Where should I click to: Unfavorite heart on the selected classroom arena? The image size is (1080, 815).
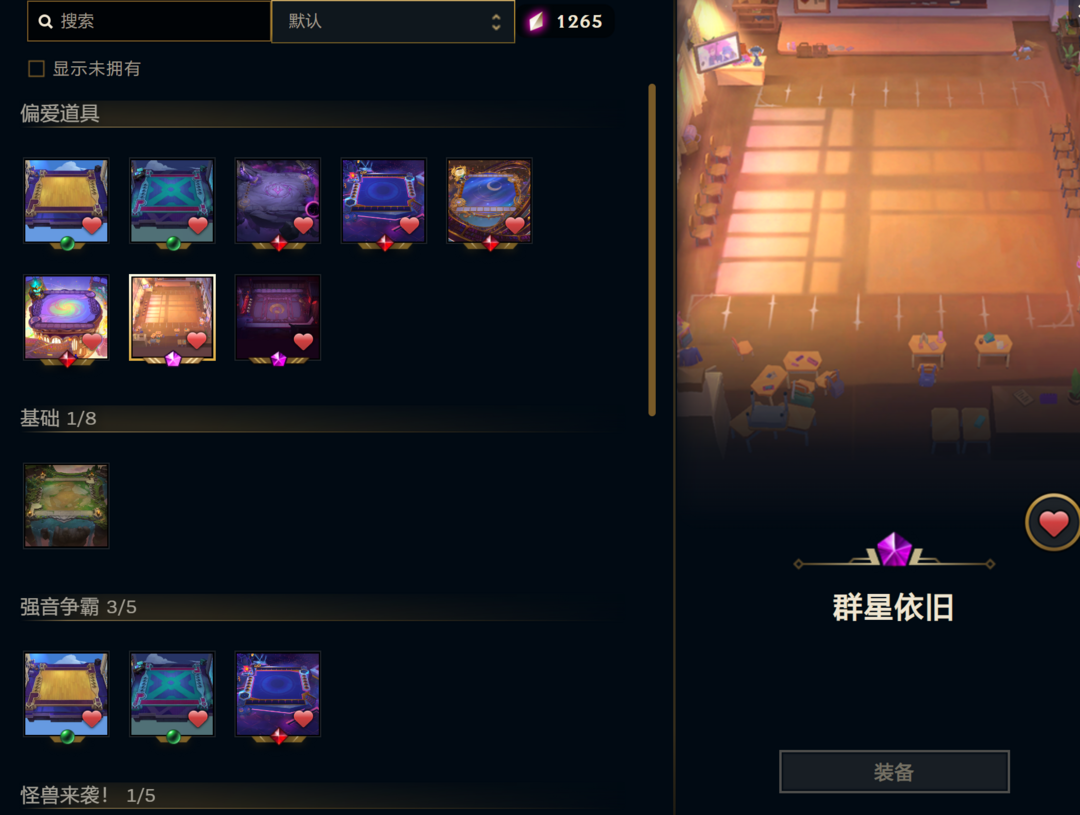click(196, 340)
